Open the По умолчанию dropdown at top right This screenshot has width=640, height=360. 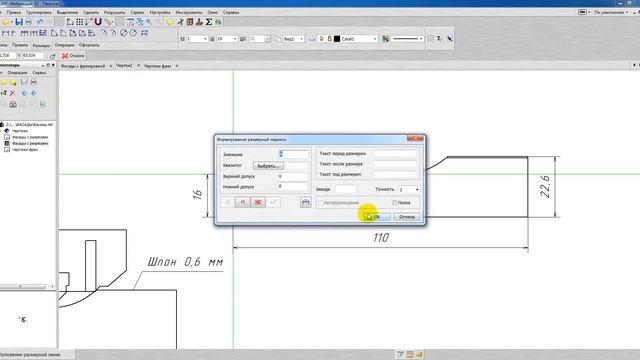pyautogui.click(x=611, y=12)
